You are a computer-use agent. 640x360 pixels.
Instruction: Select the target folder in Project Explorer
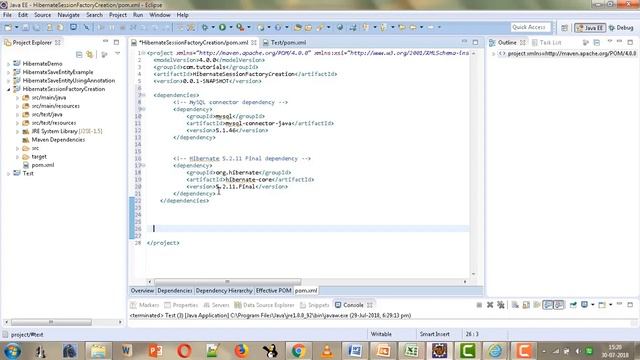tap(39, 157)
